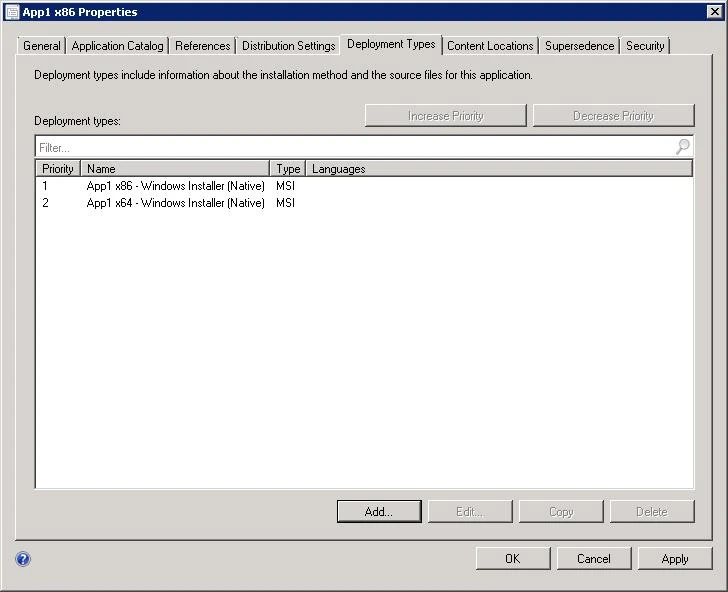This screenshot has height=592, width=728.
Task: Switch to the Supersedence tab
Action: point(579,46)
